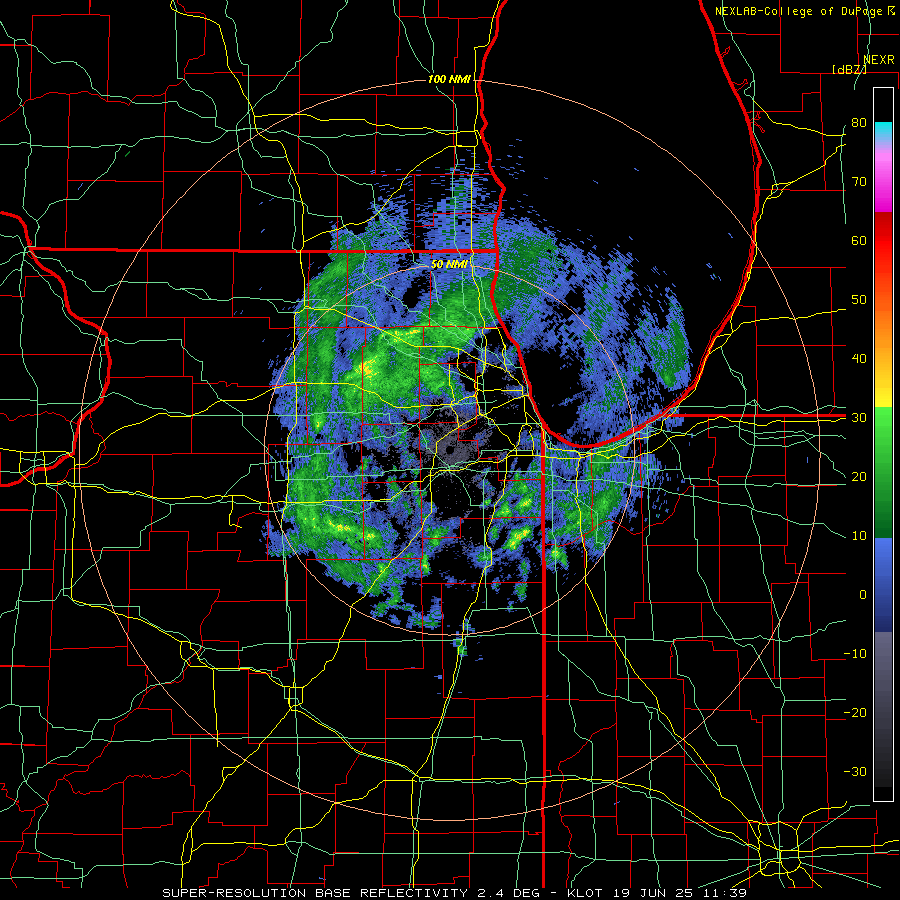Screen dimensions: 900x900
Task: Select the -30 value on the dBZ scale
Action: 855,772
